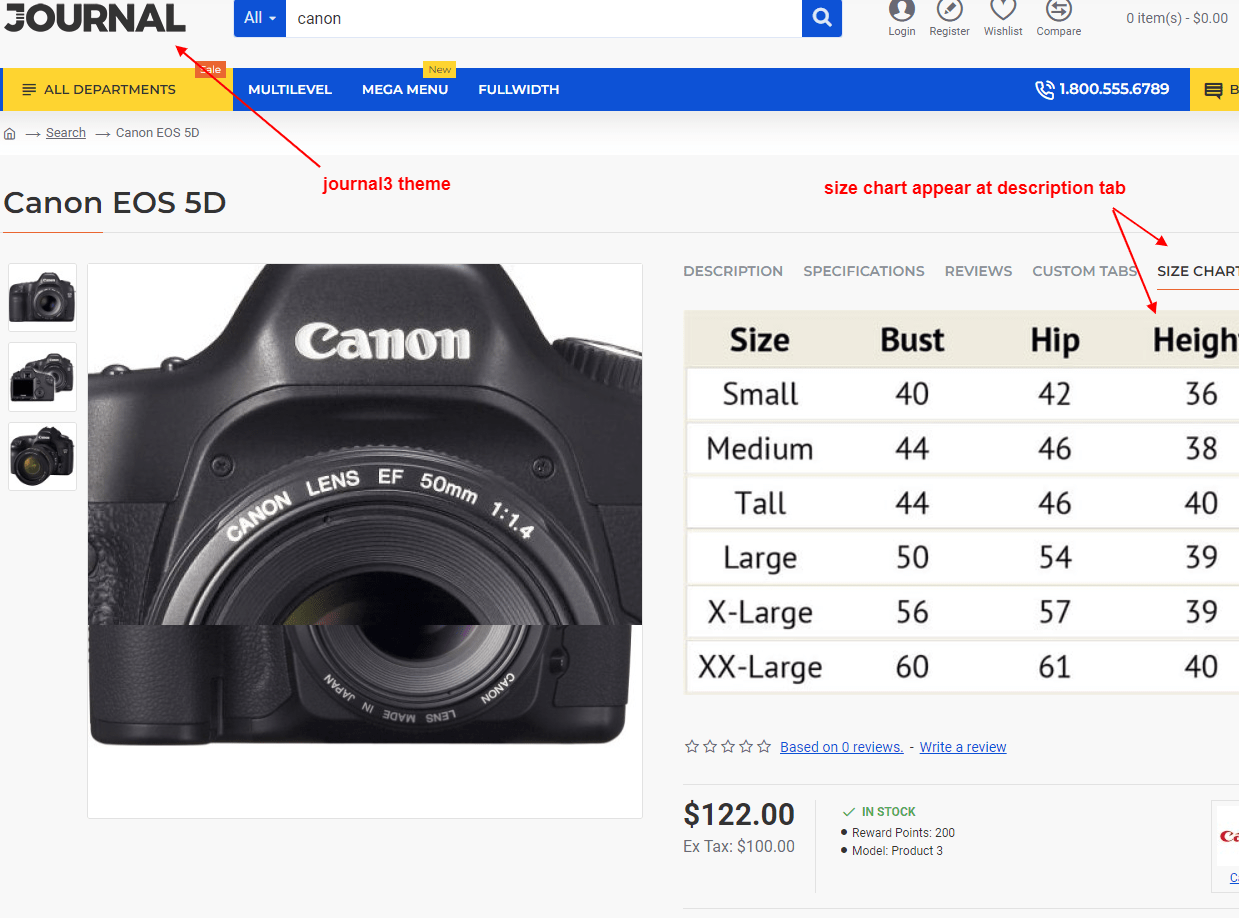This screenshot has width=1239, height=918.
Task: Select the second camera thumbnail
Action: (x=42, y=377)
